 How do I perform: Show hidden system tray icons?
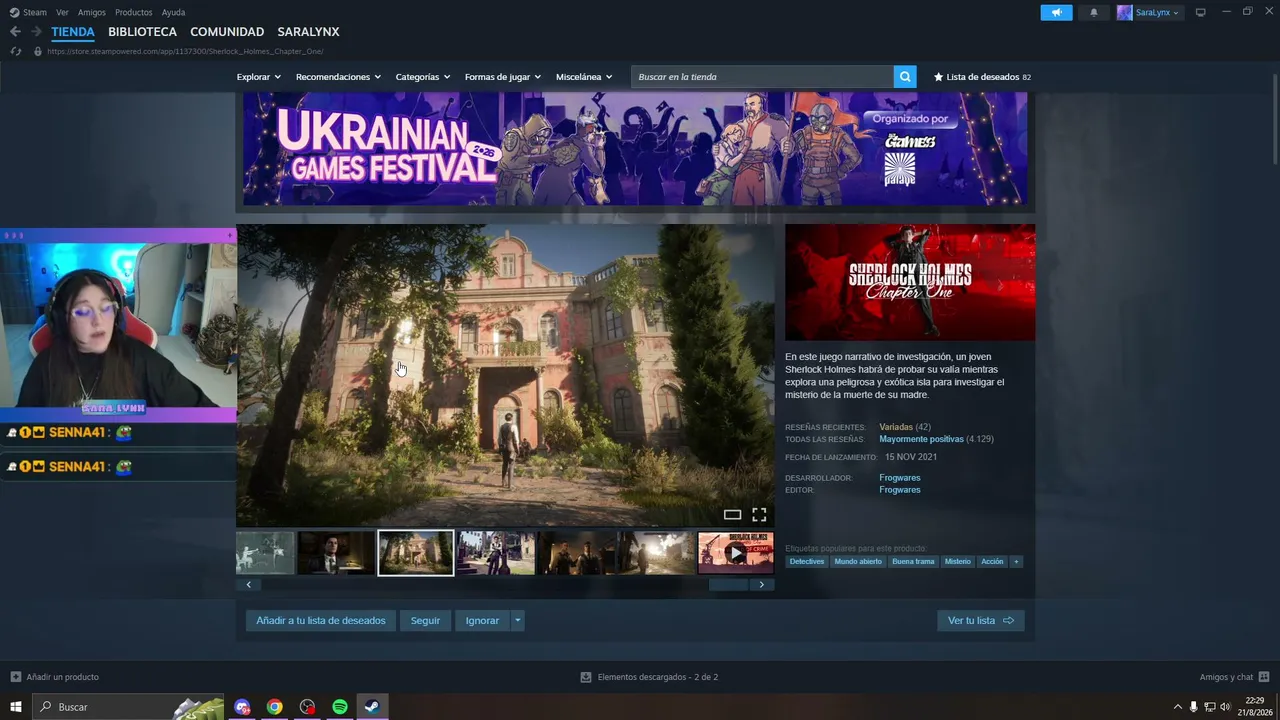pos(1177,707)
